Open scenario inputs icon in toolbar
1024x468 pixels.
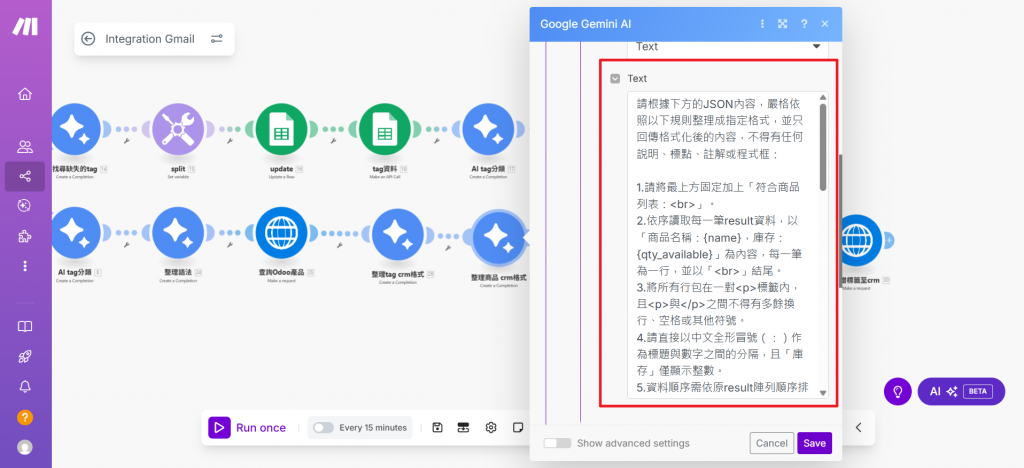point(464,428)
